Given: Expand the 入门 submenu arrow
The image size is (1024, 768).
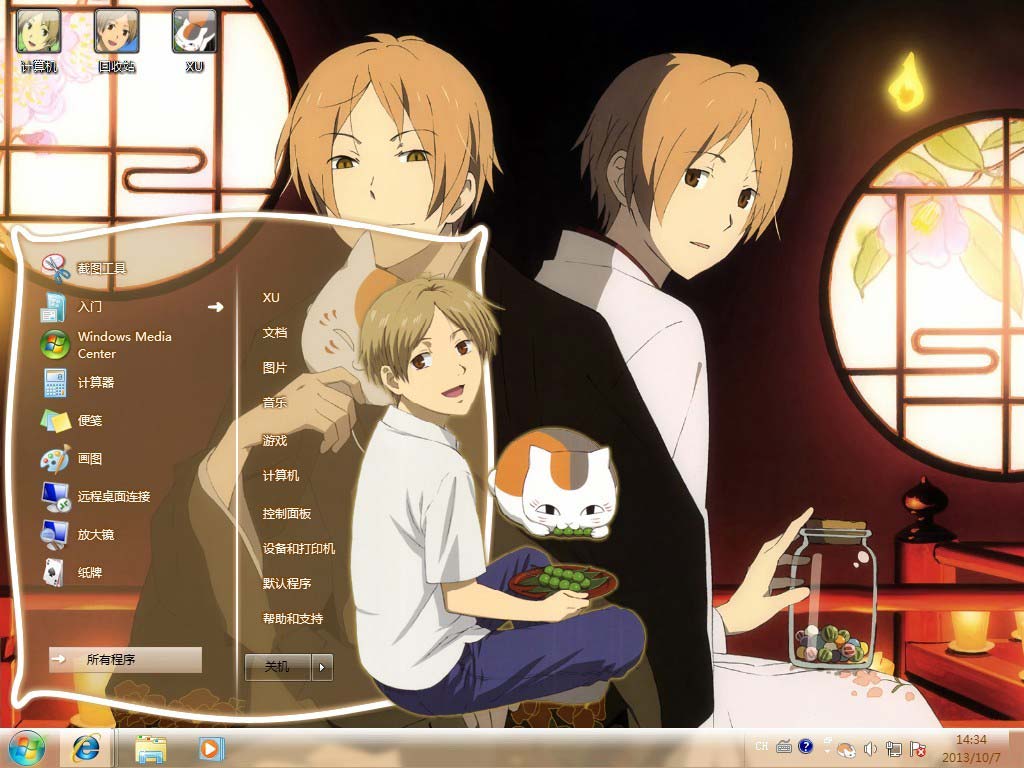Looking at the screenshot, I should coord(215,307).
